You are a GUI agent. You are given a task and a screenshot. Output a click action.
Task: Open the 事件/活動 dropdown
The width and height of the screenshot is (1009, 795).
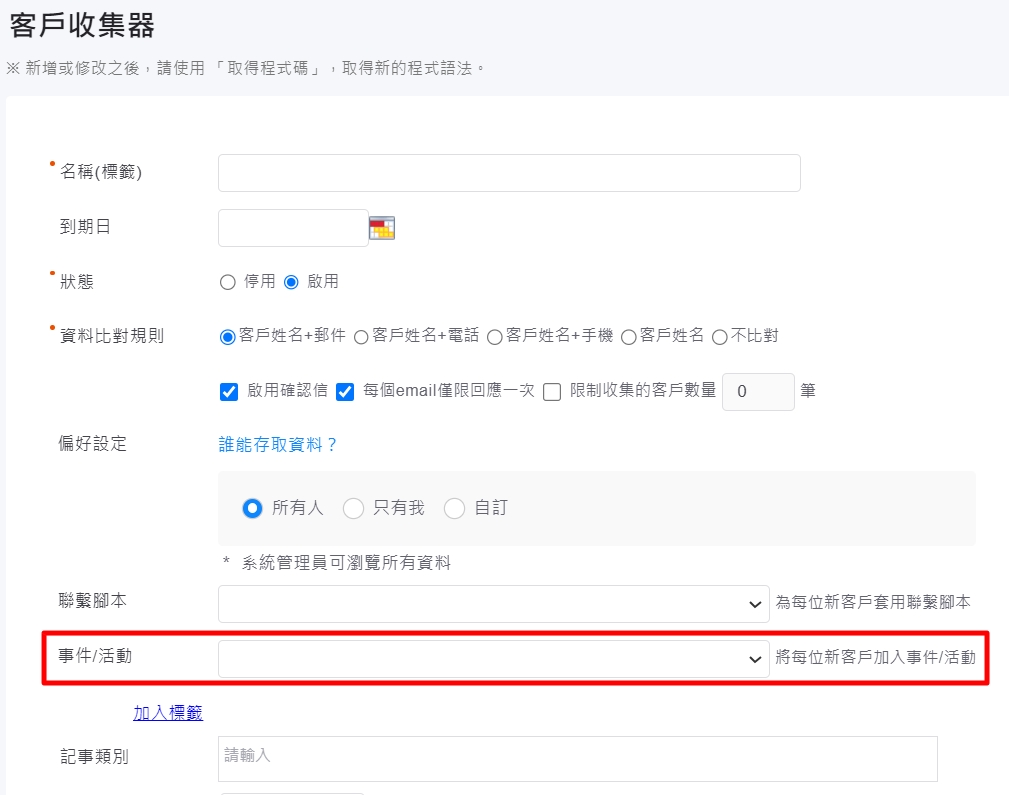[493, 659]
